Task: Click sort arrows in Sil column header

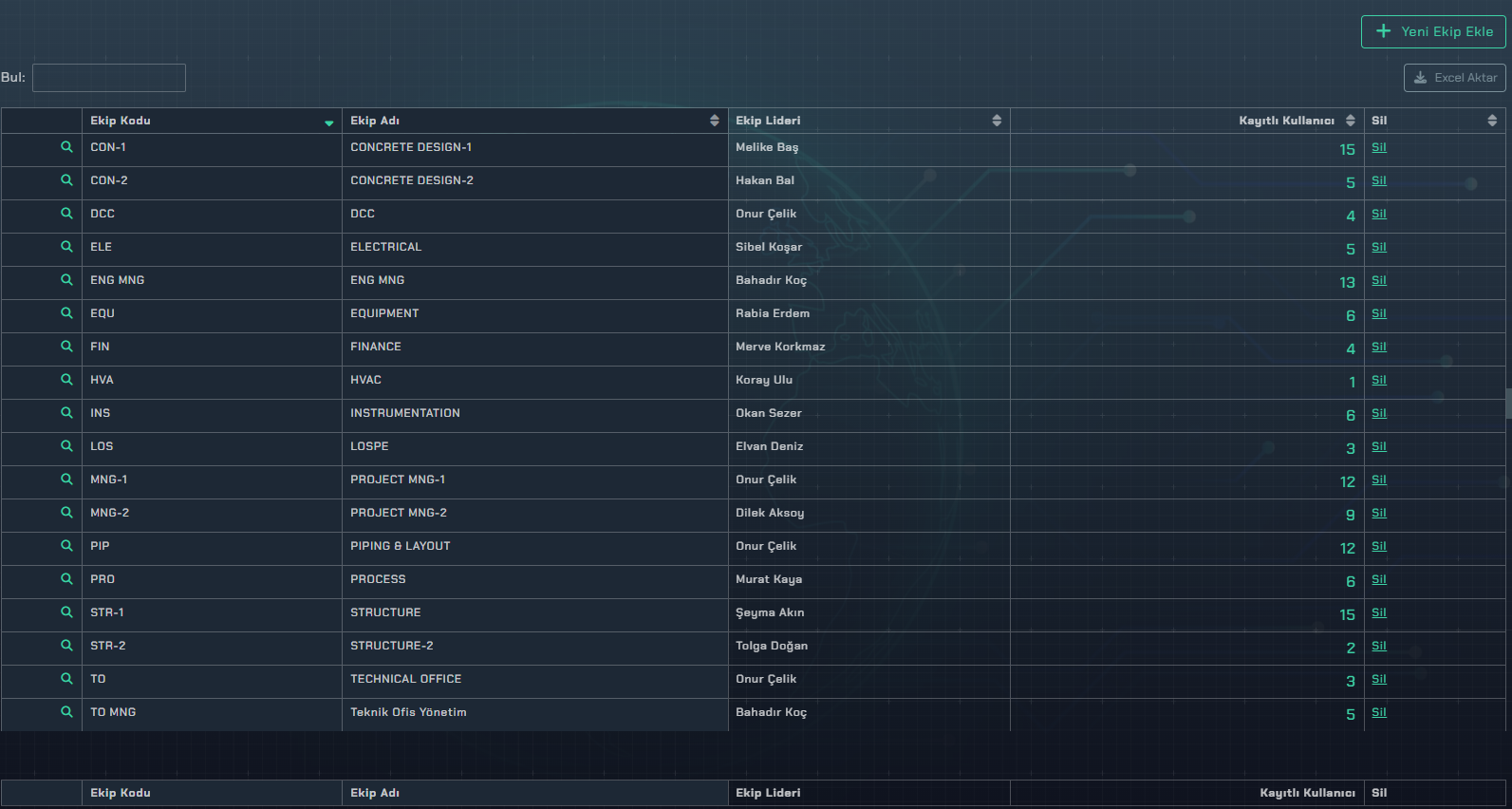Action: (x=1492, y=121)
